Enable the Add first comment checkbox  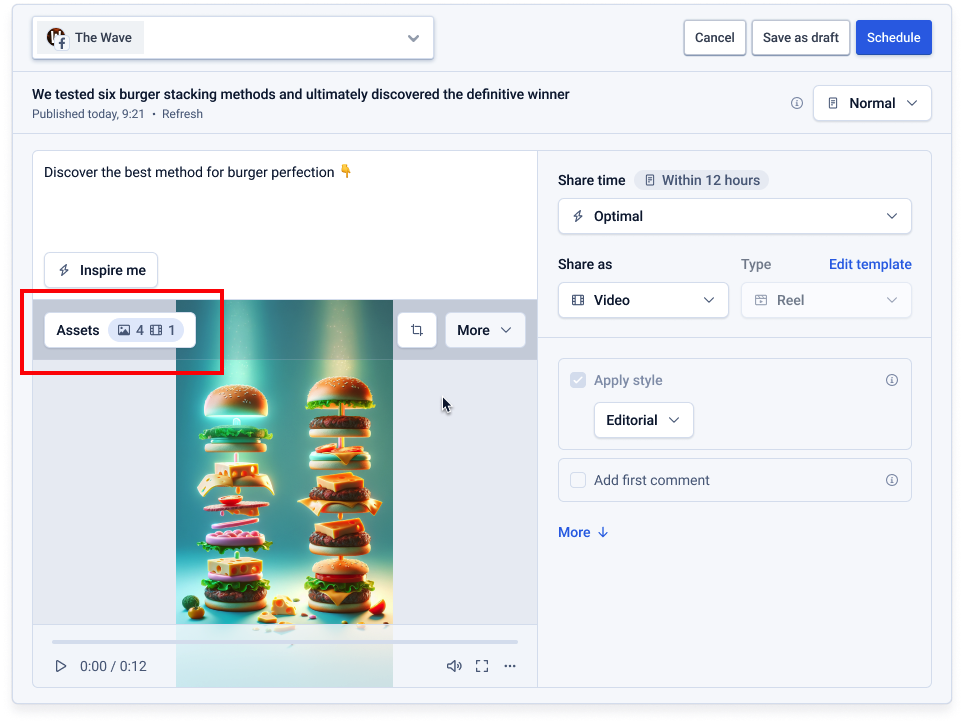pos(578,480)
